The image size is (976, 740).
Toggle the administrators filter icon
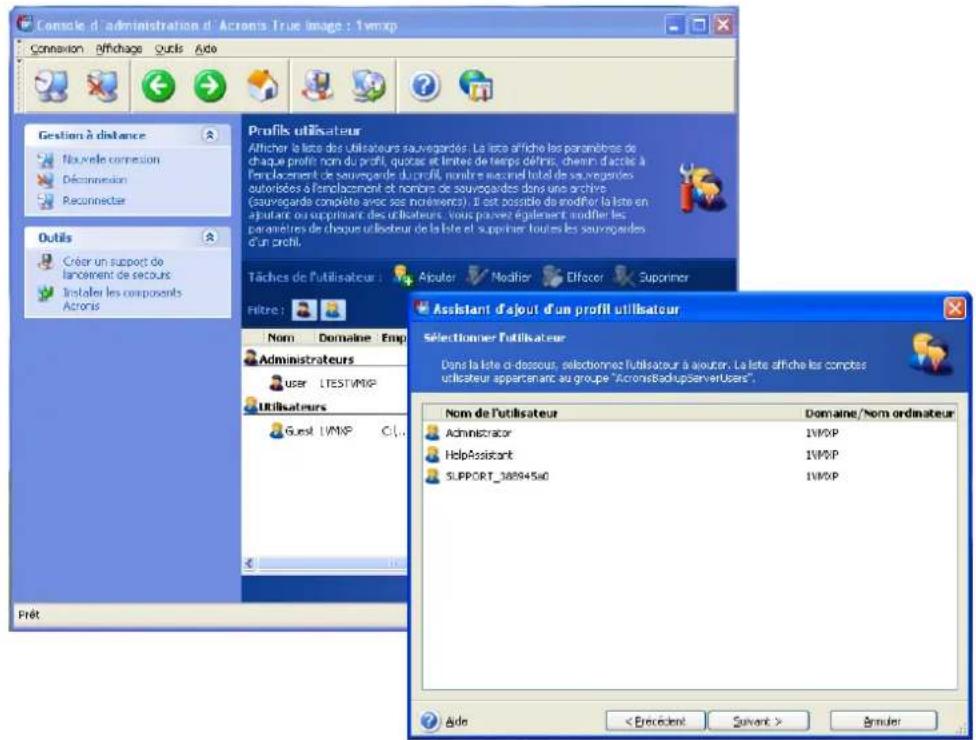pos(304,309)
